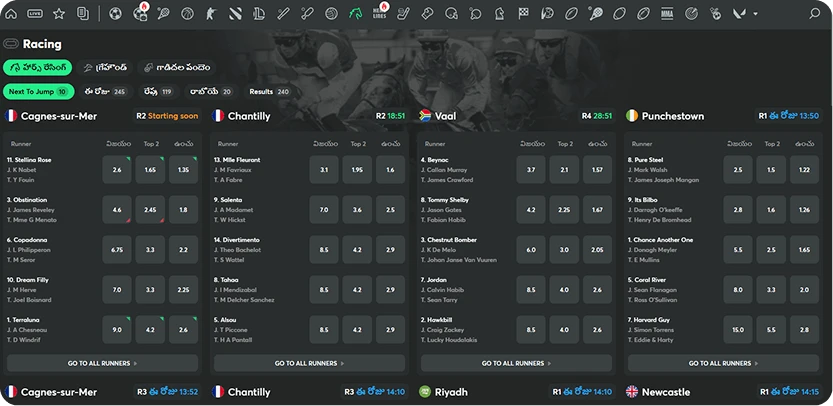Pick win odds 6.75 for Copadonna
The width and height of the screenshot is (833, 406).
click(117, 250)
